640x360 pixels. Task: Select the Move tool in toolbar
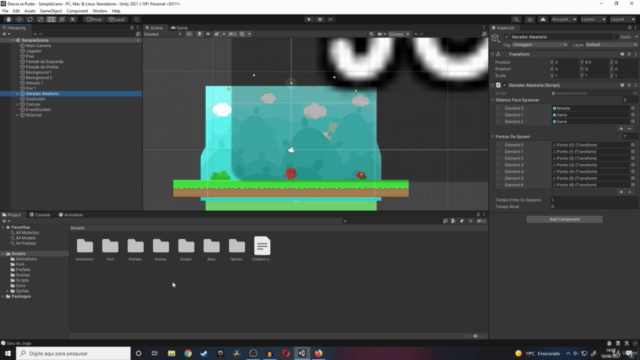(x=19, y=19)
